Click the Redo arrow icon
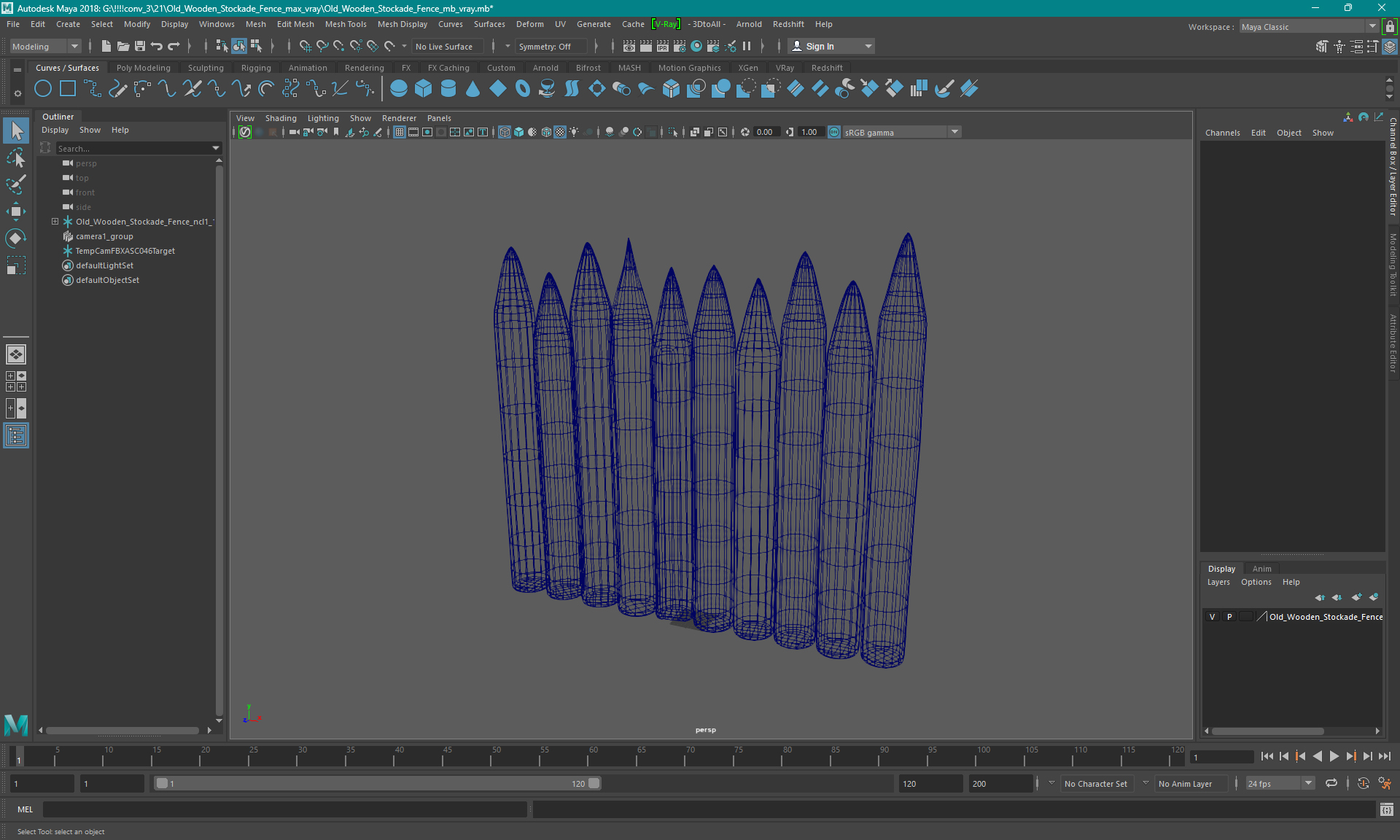 pos(174,46)
